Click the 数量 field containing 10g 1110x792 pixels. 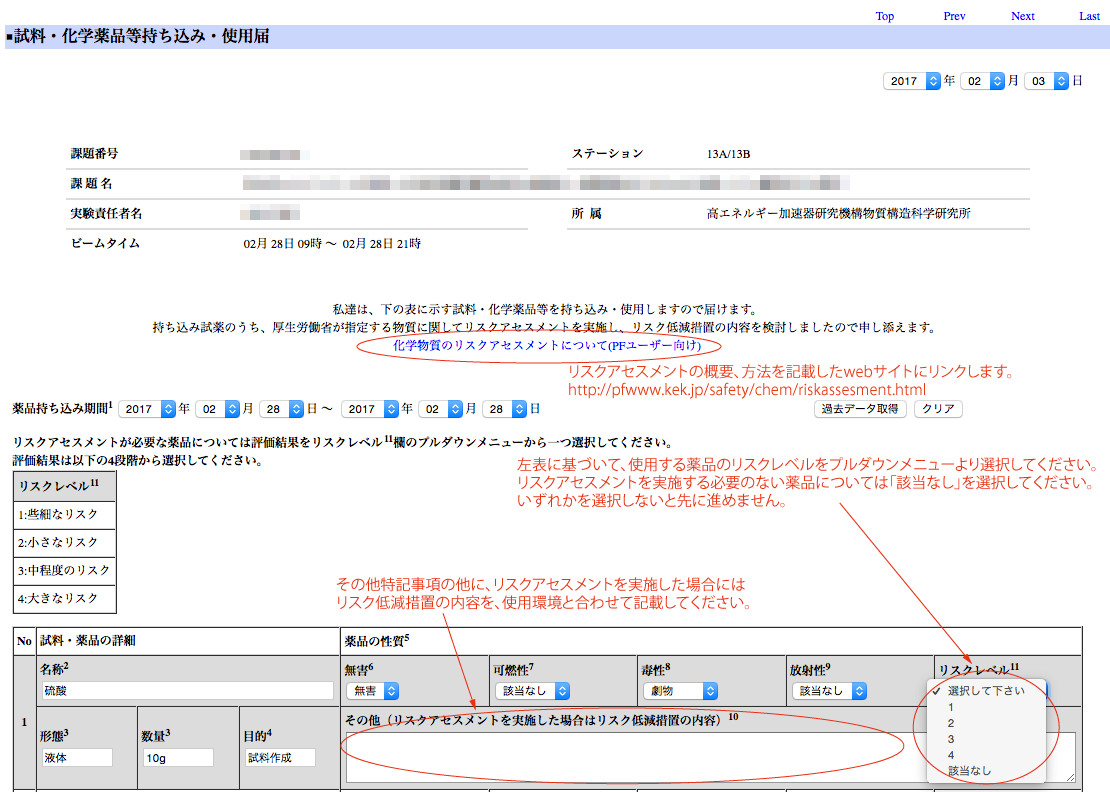coord(178,757)
